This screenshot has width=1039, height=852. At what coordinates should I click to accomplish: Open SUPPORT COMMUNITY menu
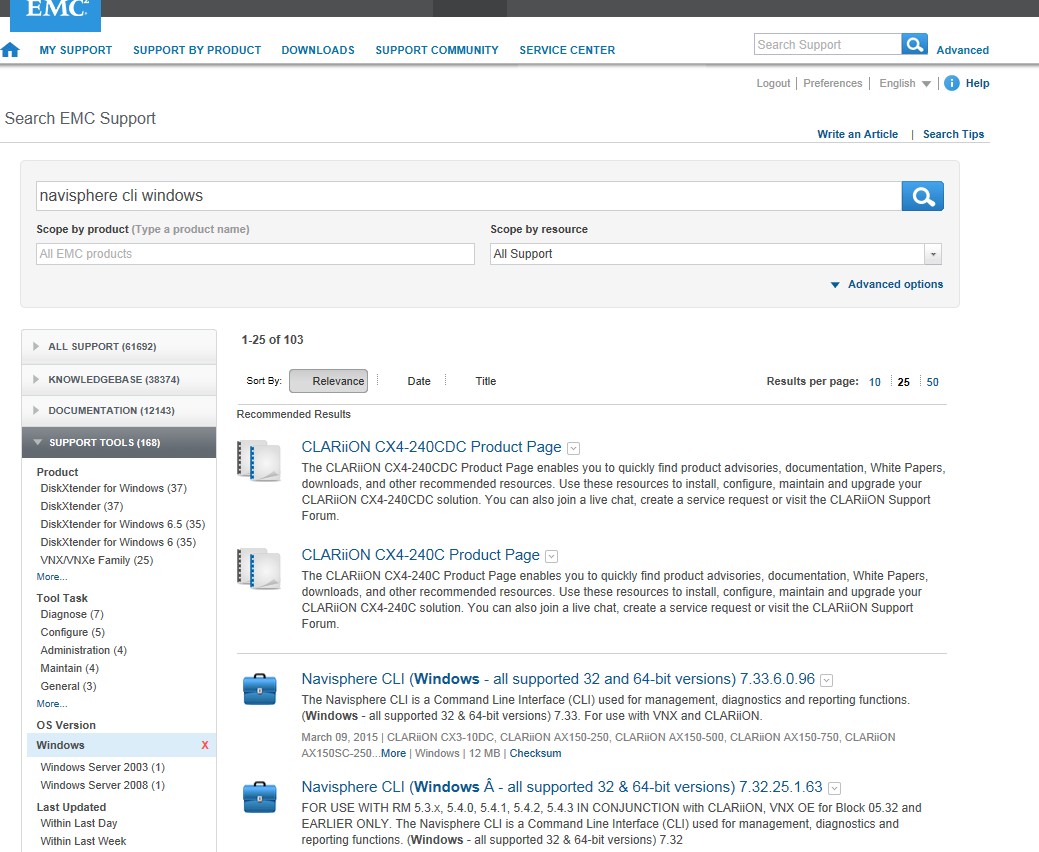pyautogui.click(x=437, y=50)
